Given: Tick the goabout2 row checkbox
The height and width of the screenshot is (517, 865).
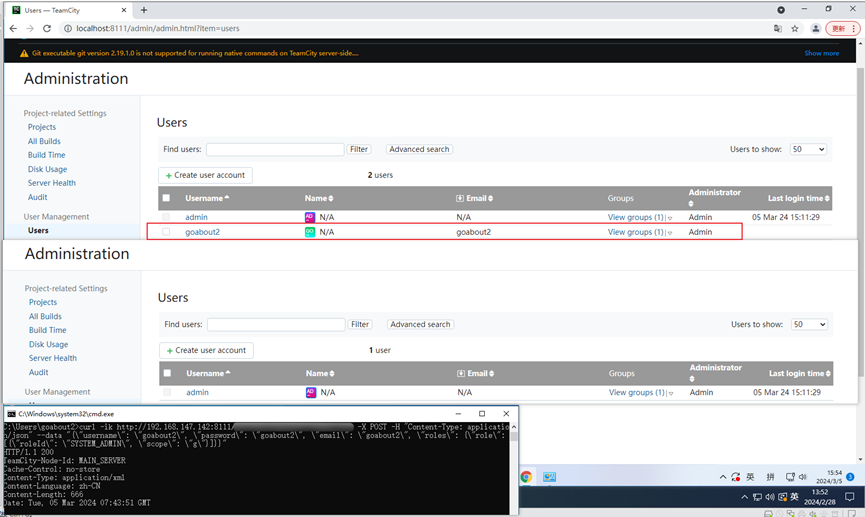Looking at the screenshot, I should pos(166,232).
